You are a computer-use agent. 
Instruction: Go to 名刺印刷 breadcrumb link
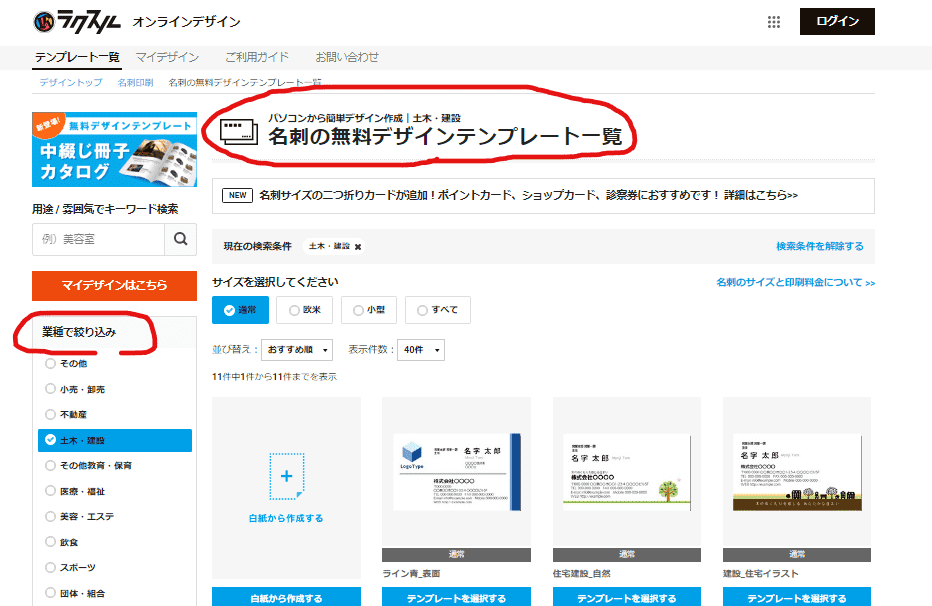136,83
